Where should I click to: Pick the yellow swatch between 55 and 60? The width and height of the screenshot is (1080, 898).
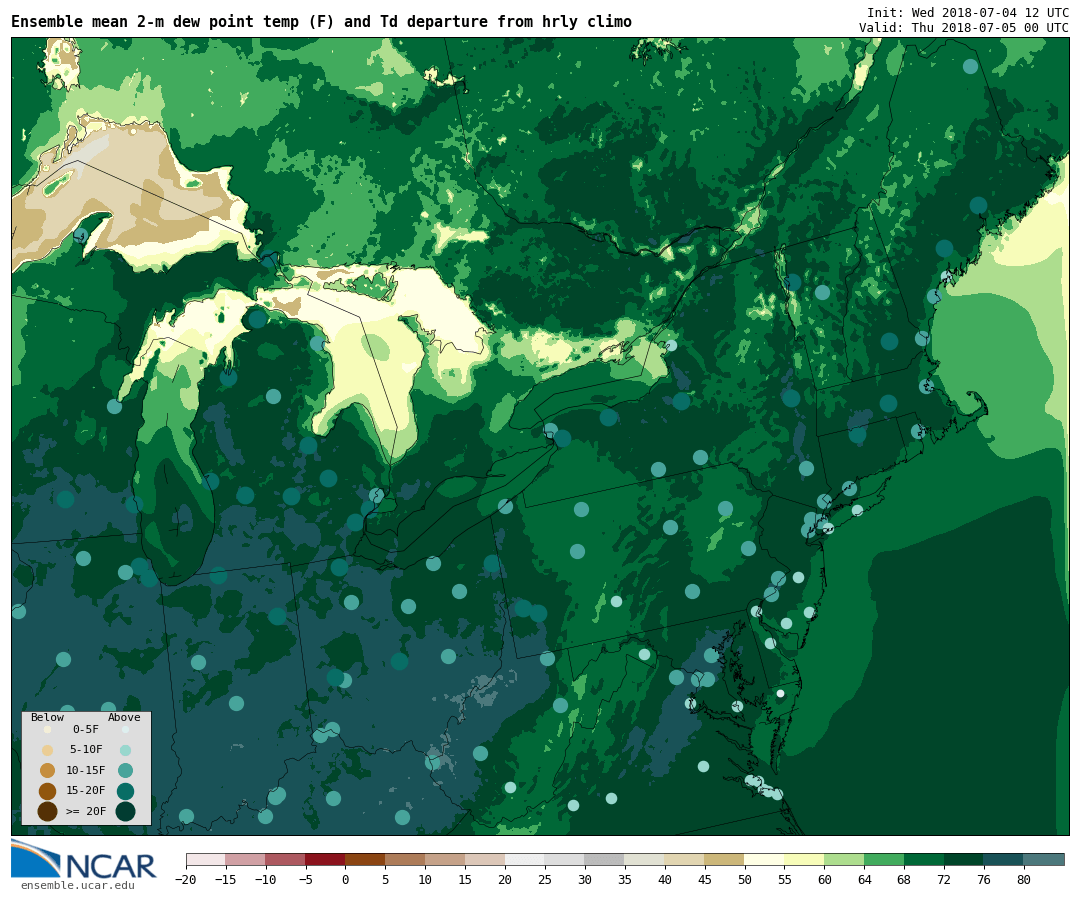[x=805, y=859]
